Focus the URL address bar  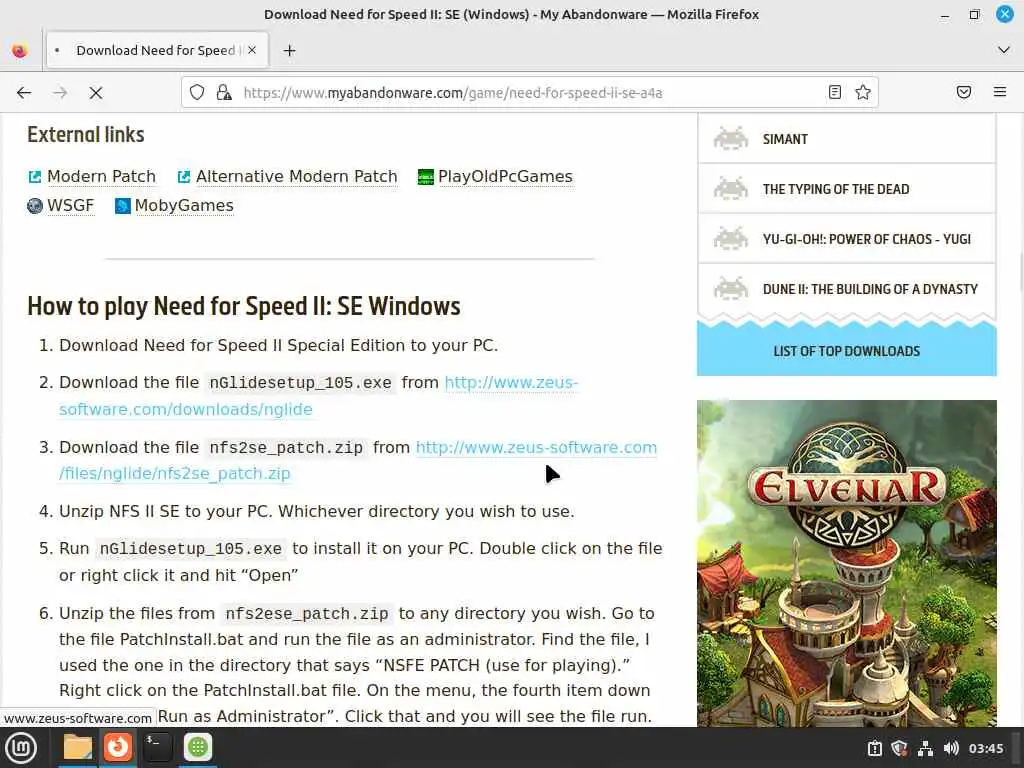point(530,93)
